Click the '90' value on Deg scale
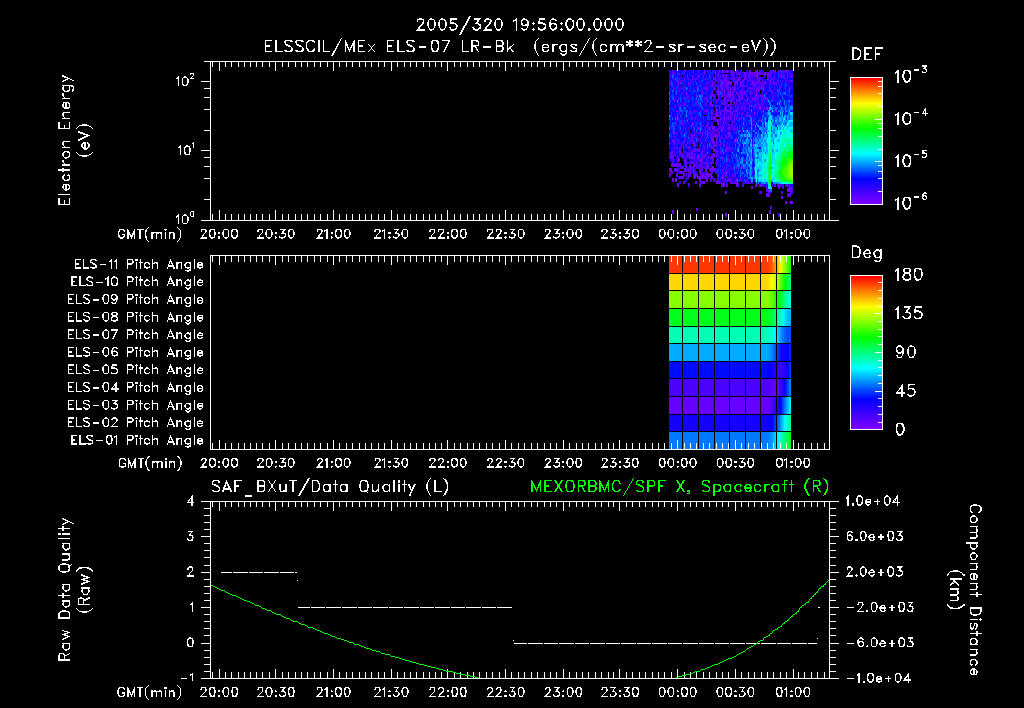The image size is (1024, 708). (905, 352)
